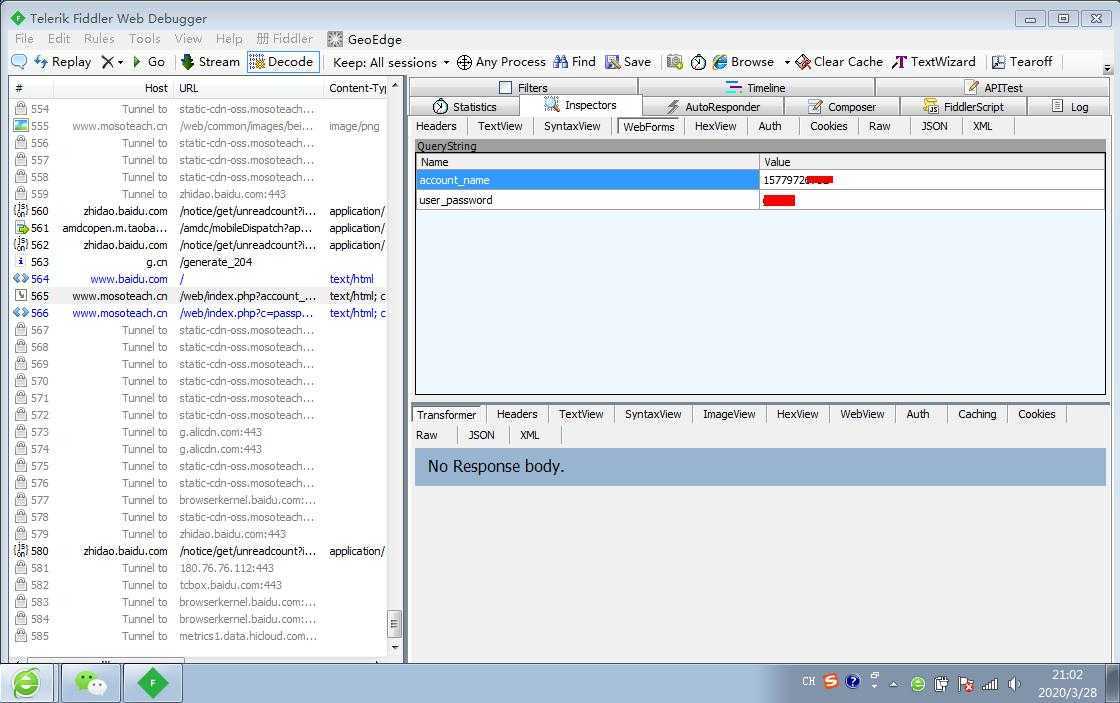Select the request HexView tab
Screen dimensions: 1120x703
tap(715, 126)
